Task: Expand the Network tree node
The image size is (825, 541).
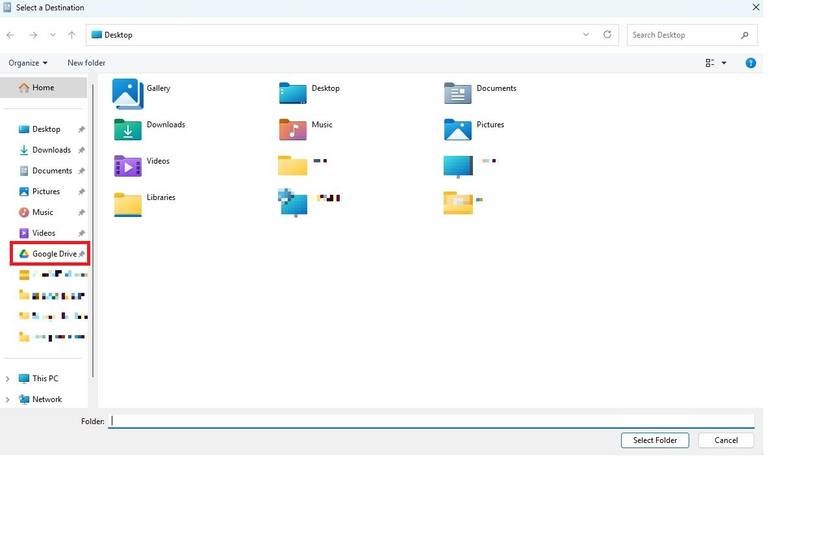Action: click(8, 400)
